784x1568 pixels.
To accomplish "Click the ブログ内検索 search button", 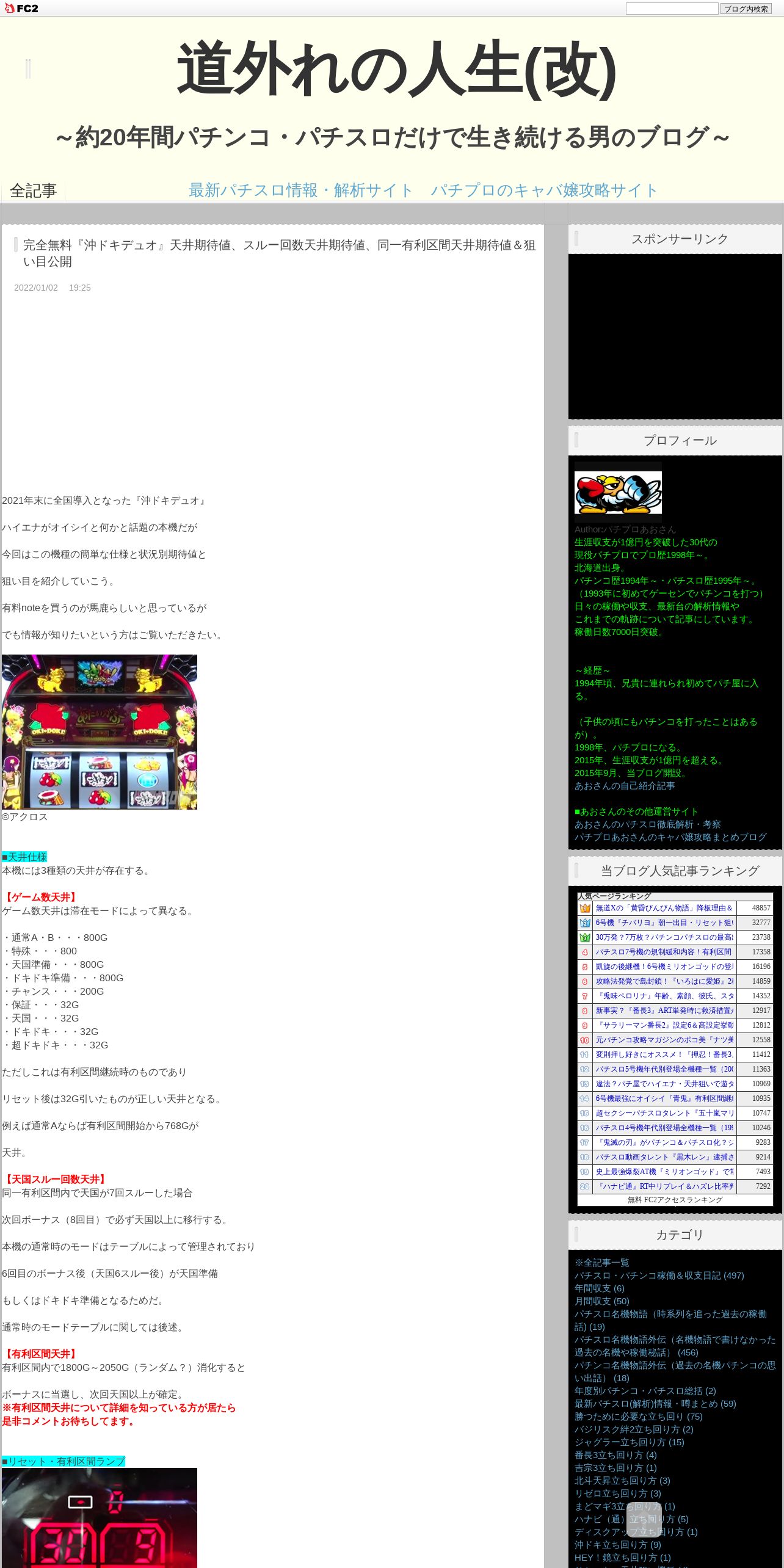I will pos(746,9).
